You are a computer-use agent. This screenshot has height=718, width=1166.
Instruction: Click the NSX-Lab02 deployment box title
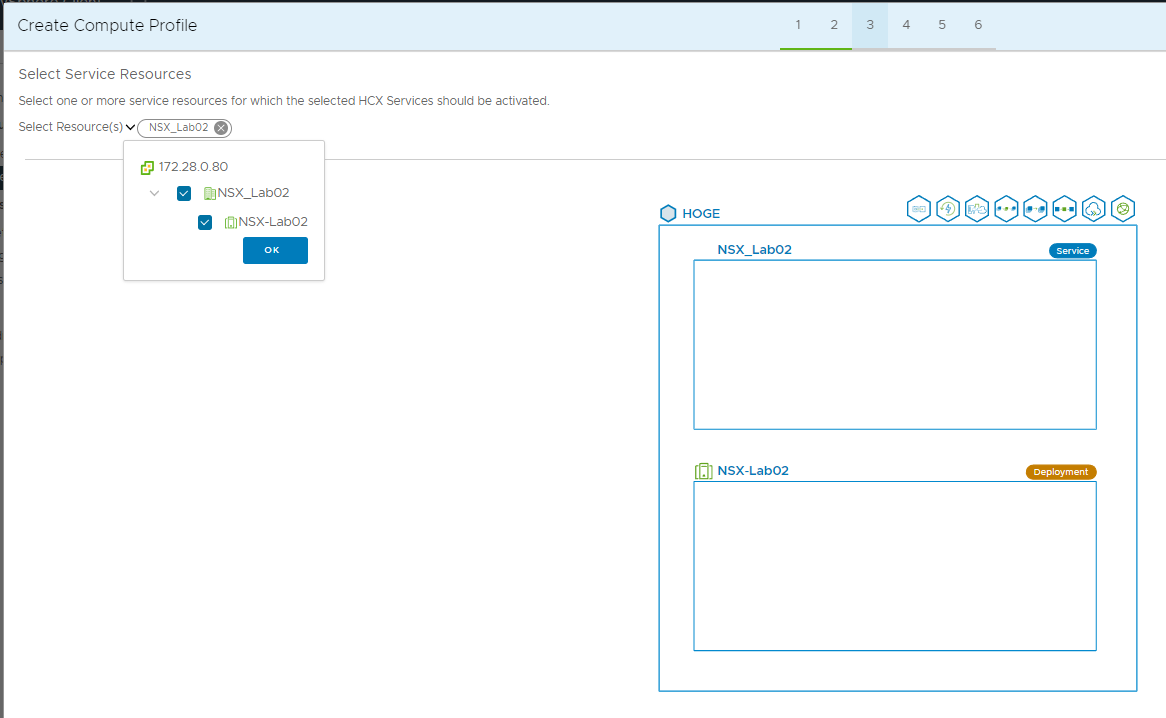(x=753, y=470)
